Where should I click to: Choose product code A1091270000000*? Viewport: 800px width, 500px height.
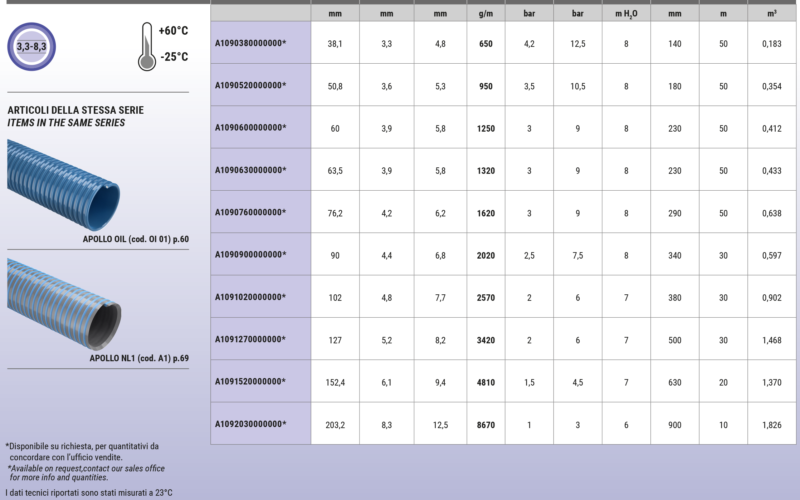click(250, 339)
